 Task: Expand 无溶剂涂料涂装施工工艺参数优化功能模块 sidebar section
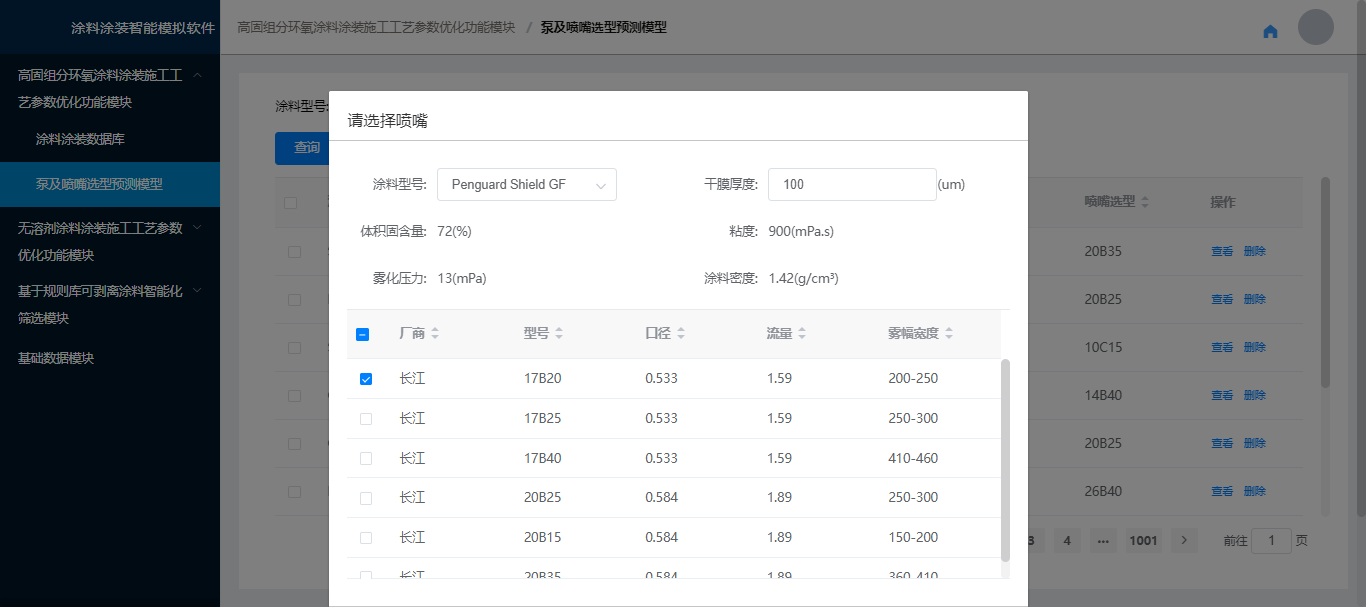(x=198, y=228)
